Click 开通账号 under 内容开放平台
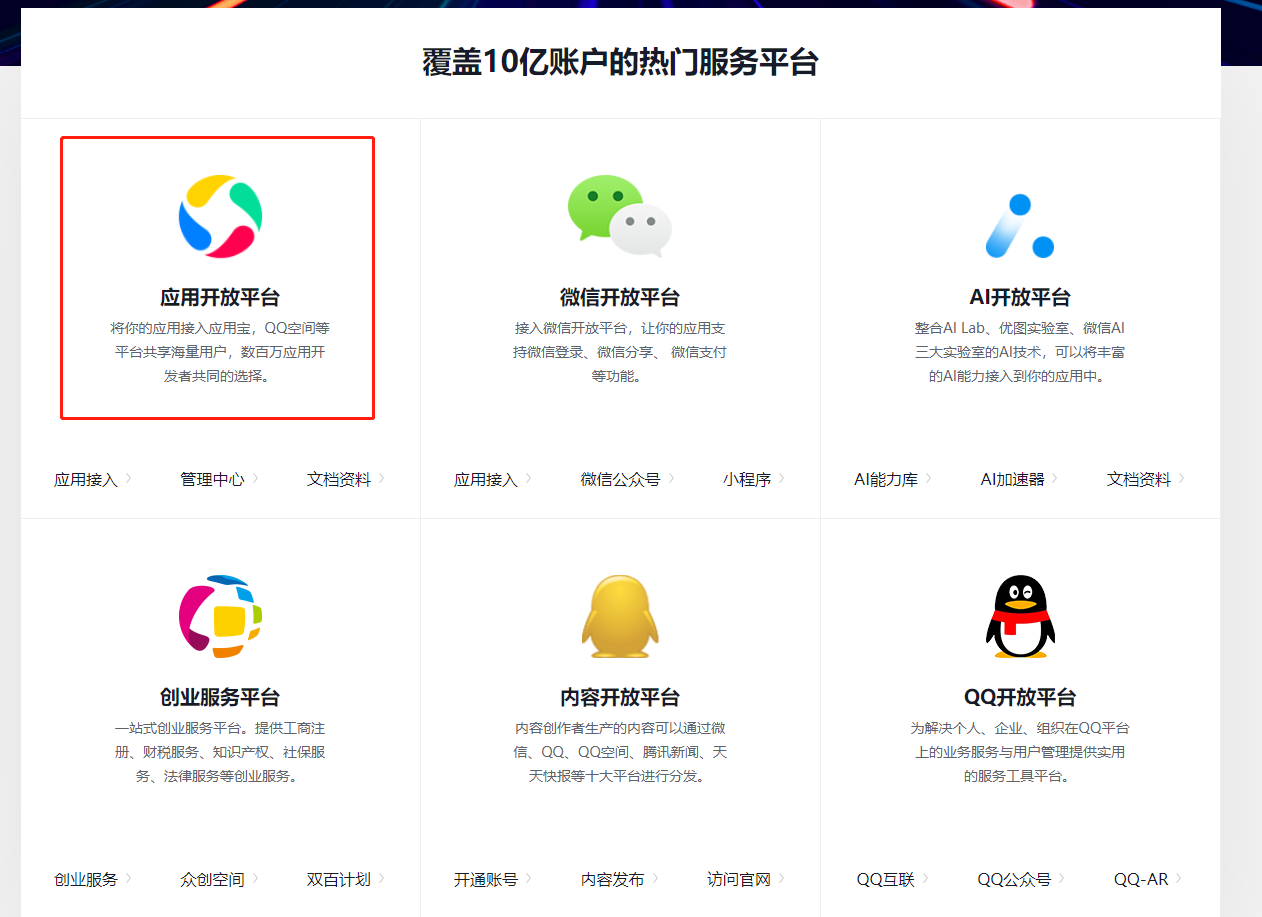The image size is (1262, 917). pyautogui.click(x=485, y=879)
